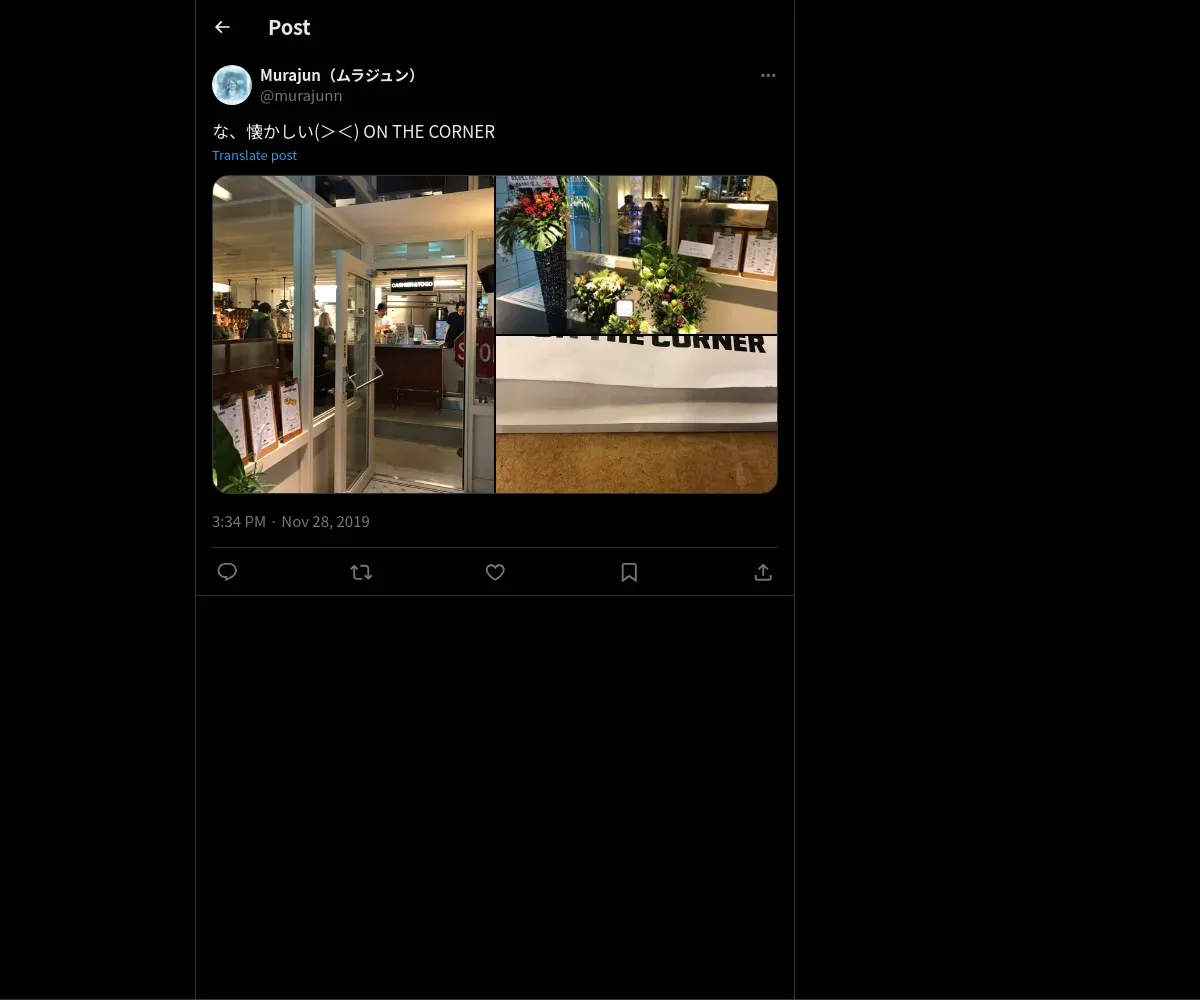1200x1000 pixels.
Task: Repost this post with the arrows icon
Action: [x=361, y=572]
